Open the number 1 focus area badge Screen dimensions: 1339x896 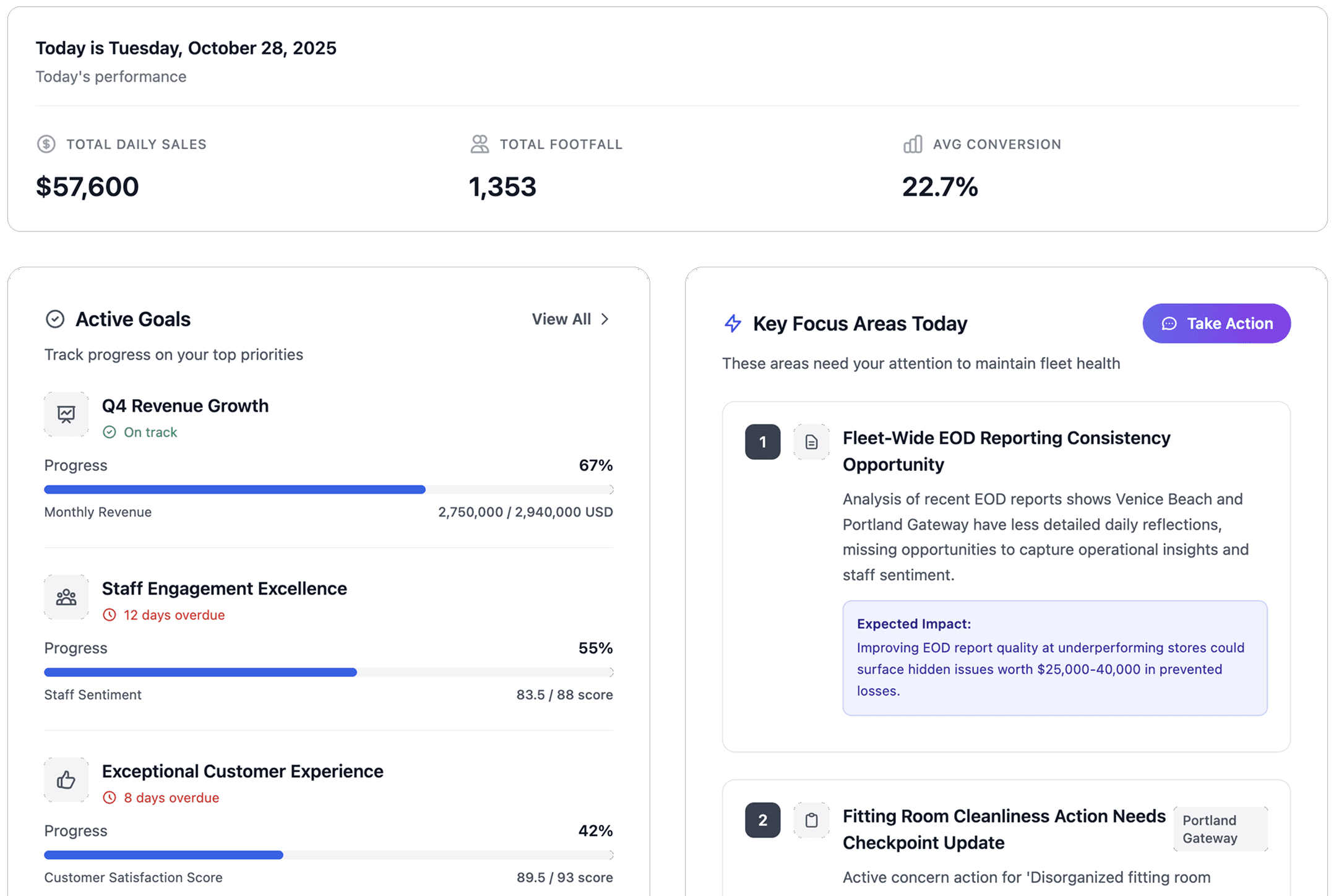point(762,442)
